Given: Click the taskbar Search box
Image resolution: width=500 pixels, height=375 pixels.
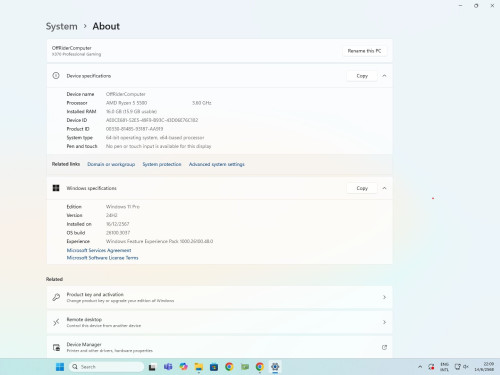Looking at the screenshot, I should (x=107, y=367).
